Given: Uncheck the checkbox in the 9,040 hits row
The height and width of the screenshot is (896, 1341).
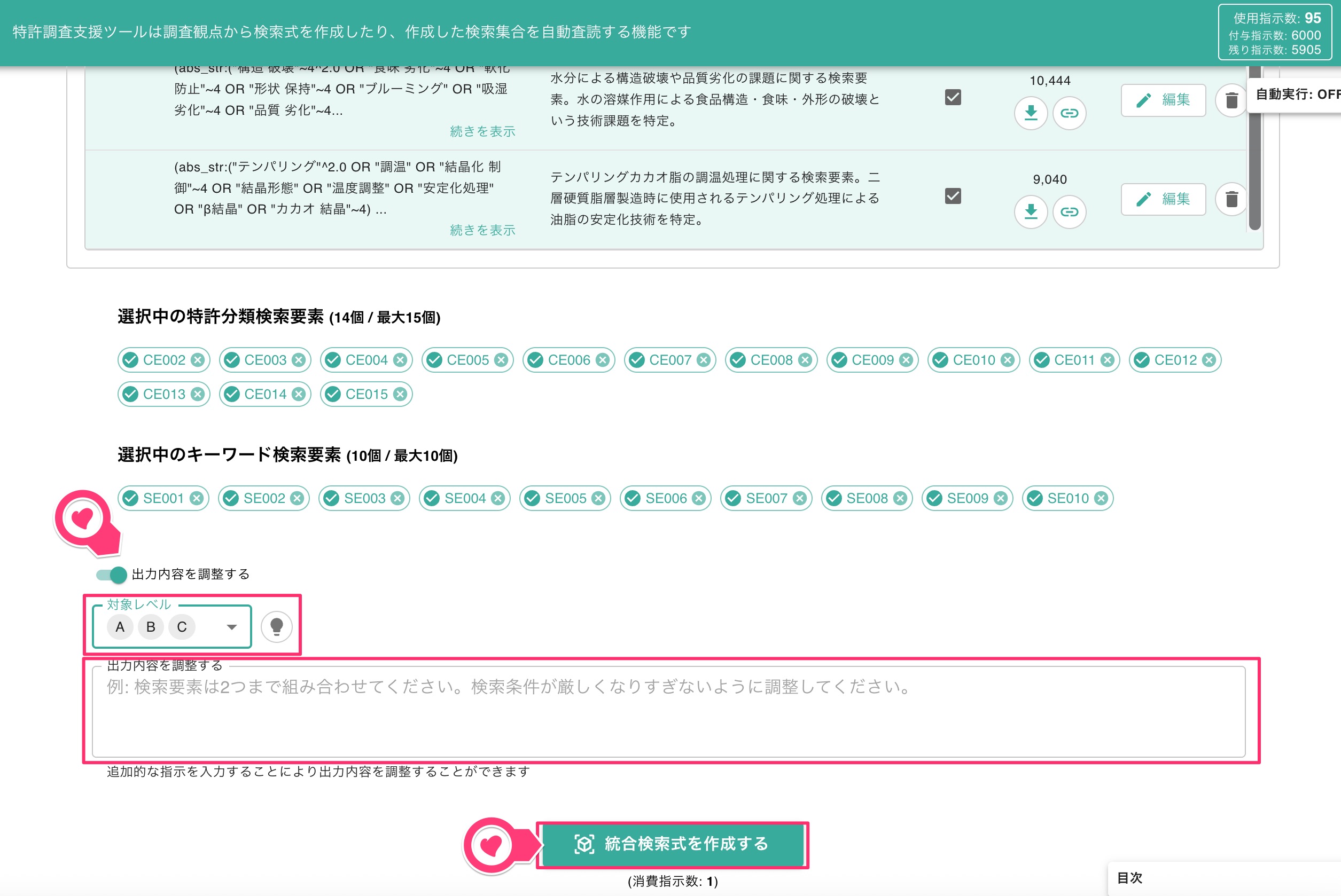Looking at the screenshot, I should (953, 197).
